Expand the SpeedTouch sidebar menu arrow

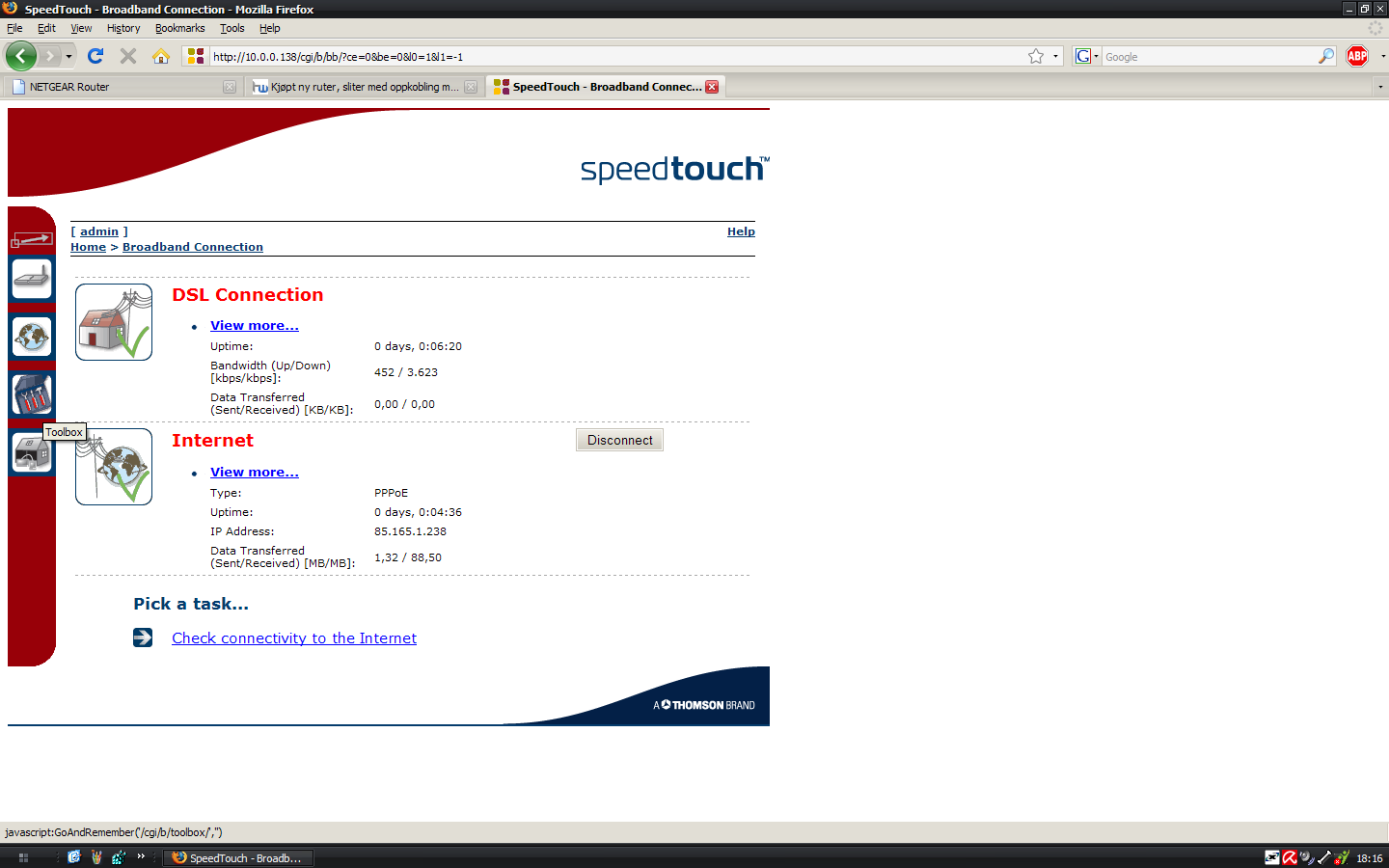(x=32, y=238)
